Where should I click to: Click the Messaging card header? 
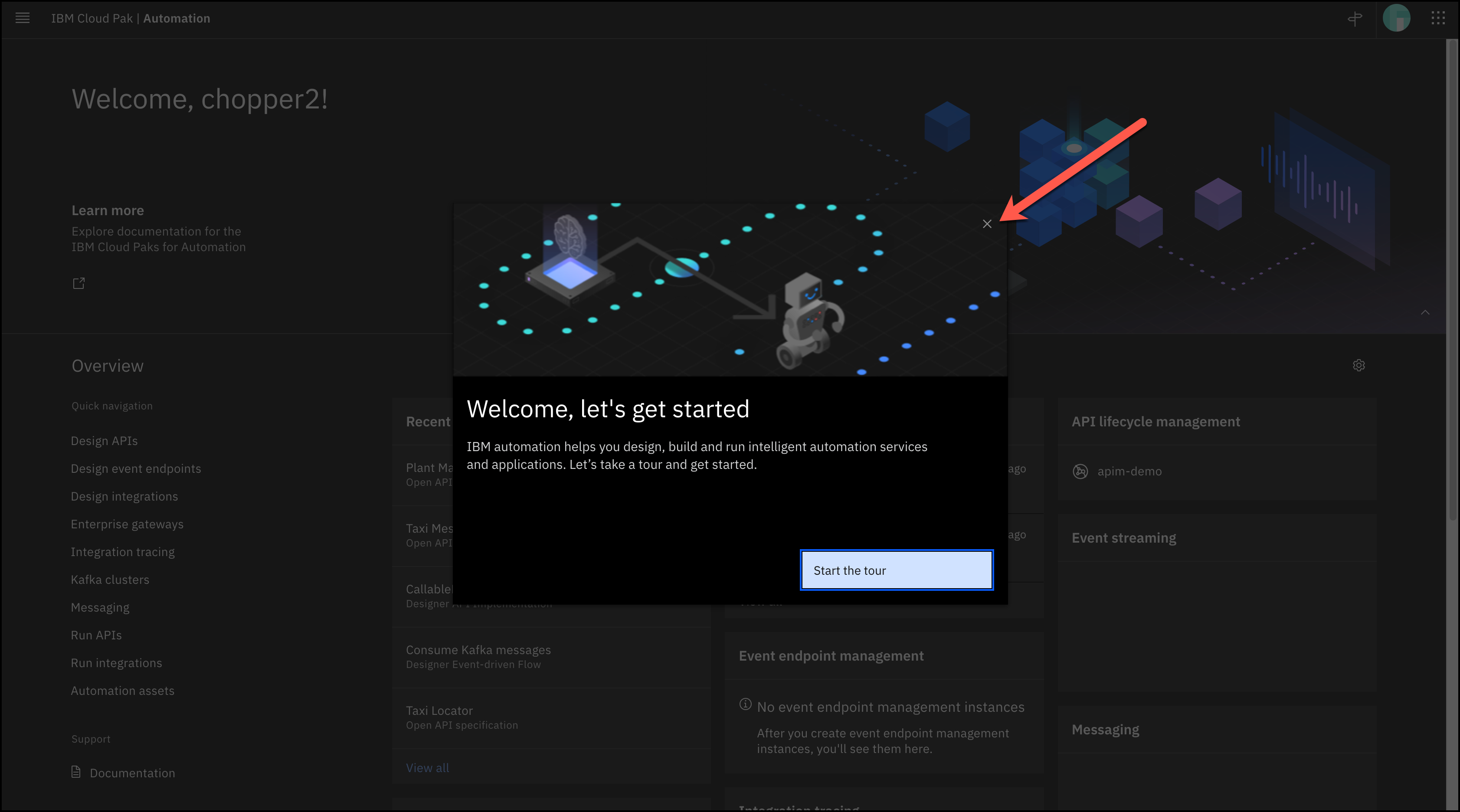coord(1217,729)
